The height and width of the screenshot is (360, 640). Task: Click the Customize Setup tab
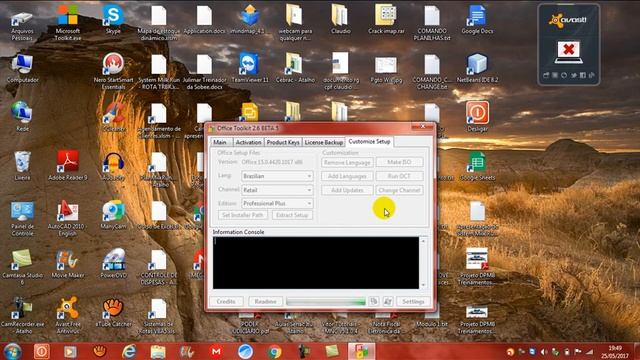point(369,141)
